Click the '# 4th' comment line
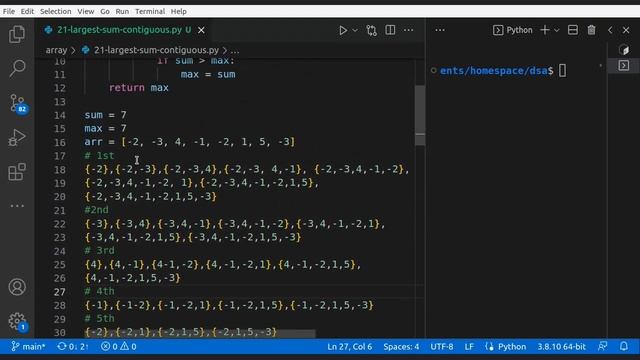The image size is (640, 360). (x=99, y=291)
